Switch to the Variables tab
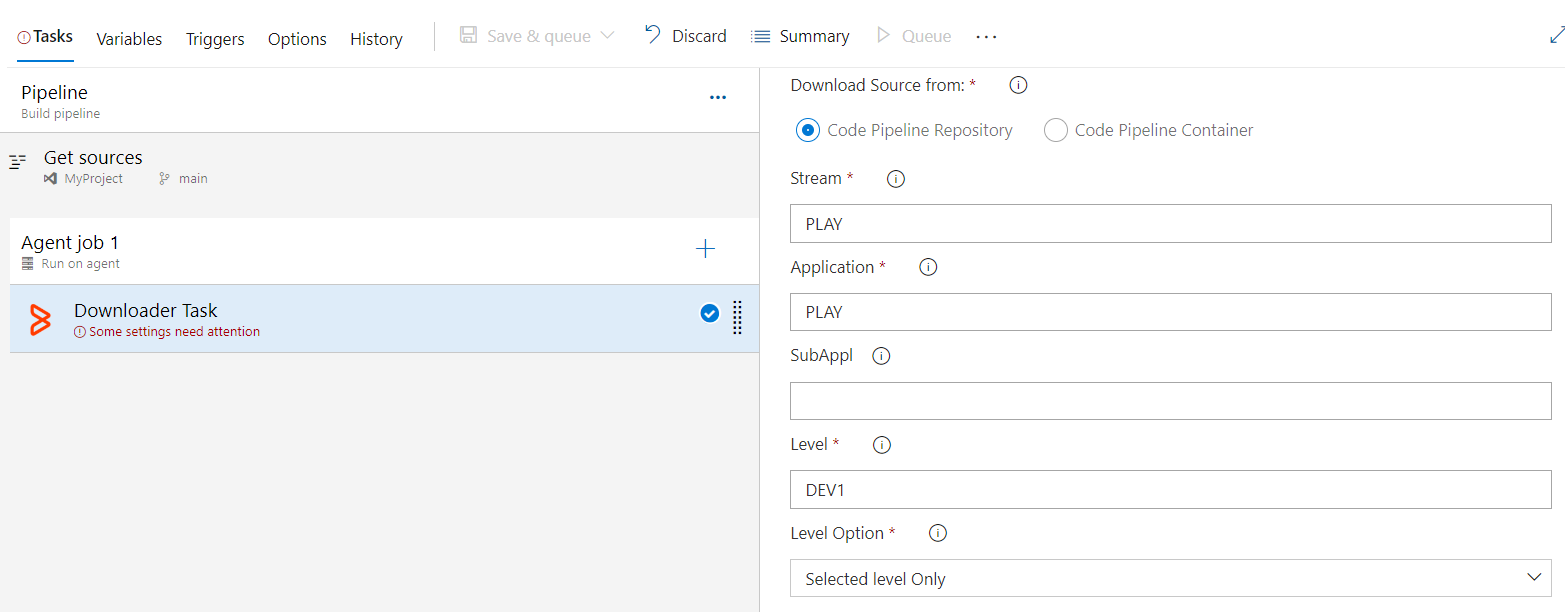 point(129,39)
